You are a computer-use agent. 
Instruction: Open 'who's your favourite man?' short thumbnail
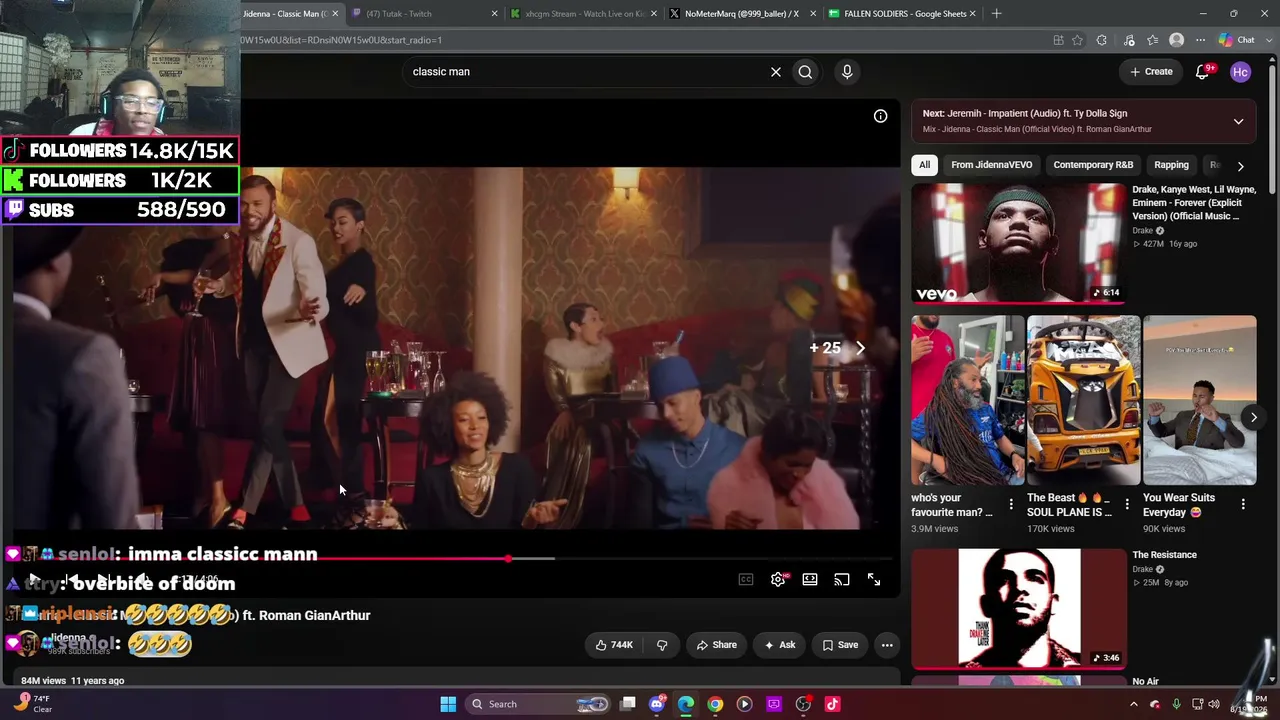967,400
